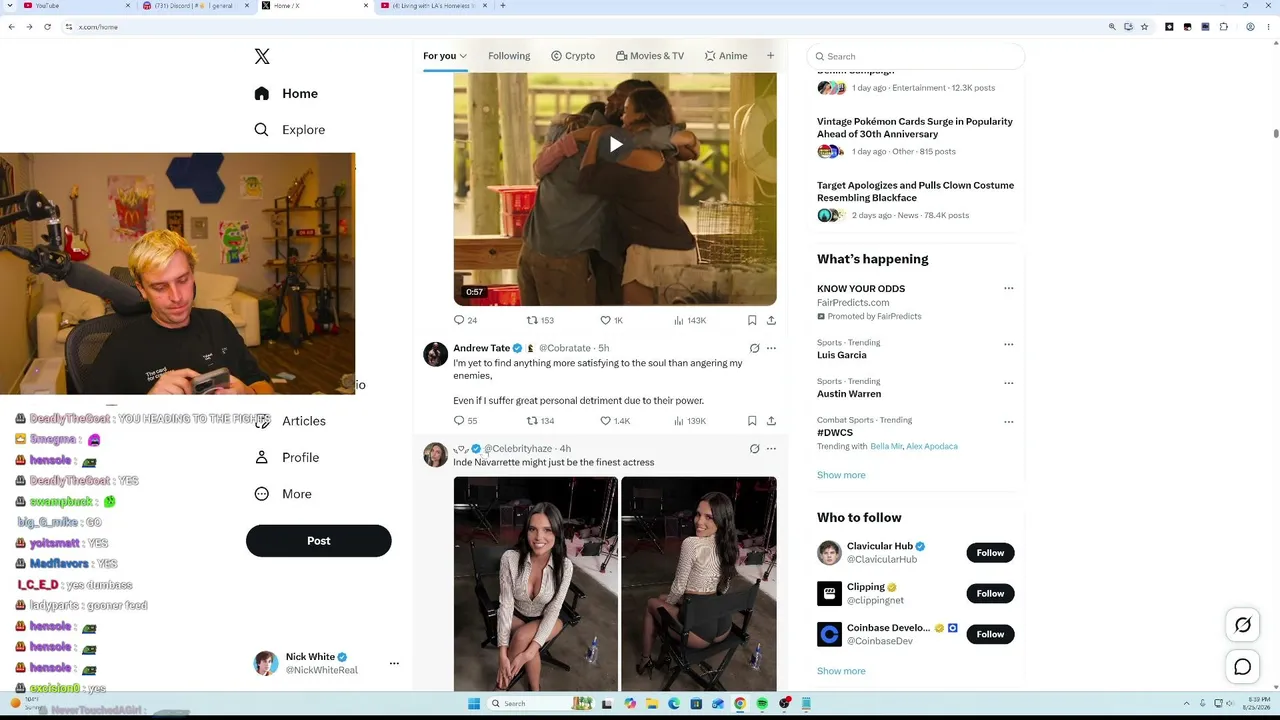Switch to the Discord browser tab
The width and height of the screenshot is (1280, 720).
pyautogui.click(x=195, y=6)
